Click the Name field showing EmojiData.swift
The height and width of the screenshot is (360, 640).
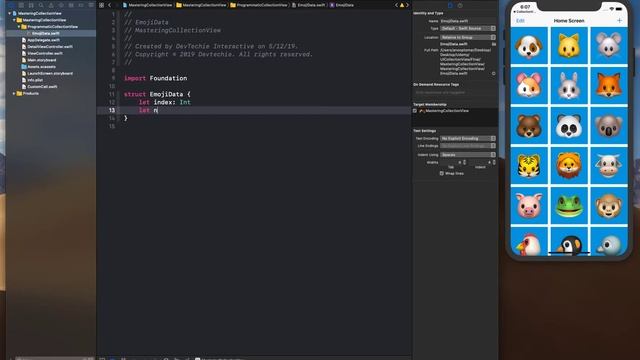pyautogui.click(x=468, y=21)
